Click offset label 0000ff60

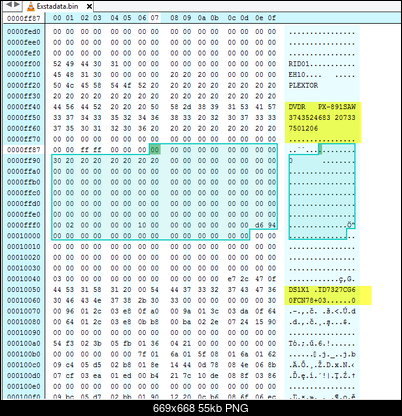[24, 128]
